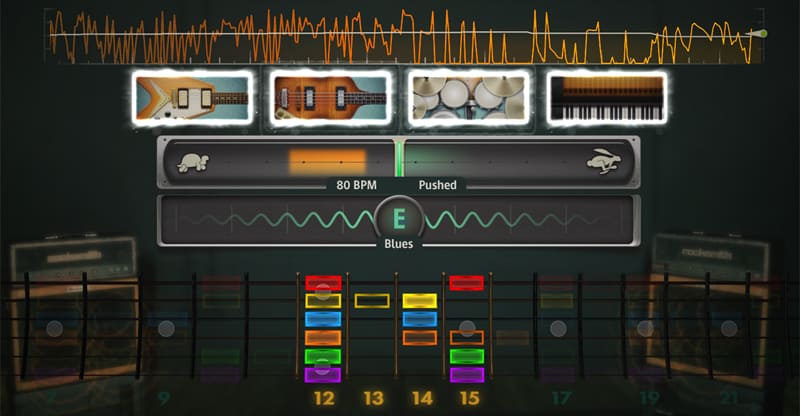Screen dimensions: 800x416
Task: Click the dimmed fret number 17
Action: click(x=561, y=398)
